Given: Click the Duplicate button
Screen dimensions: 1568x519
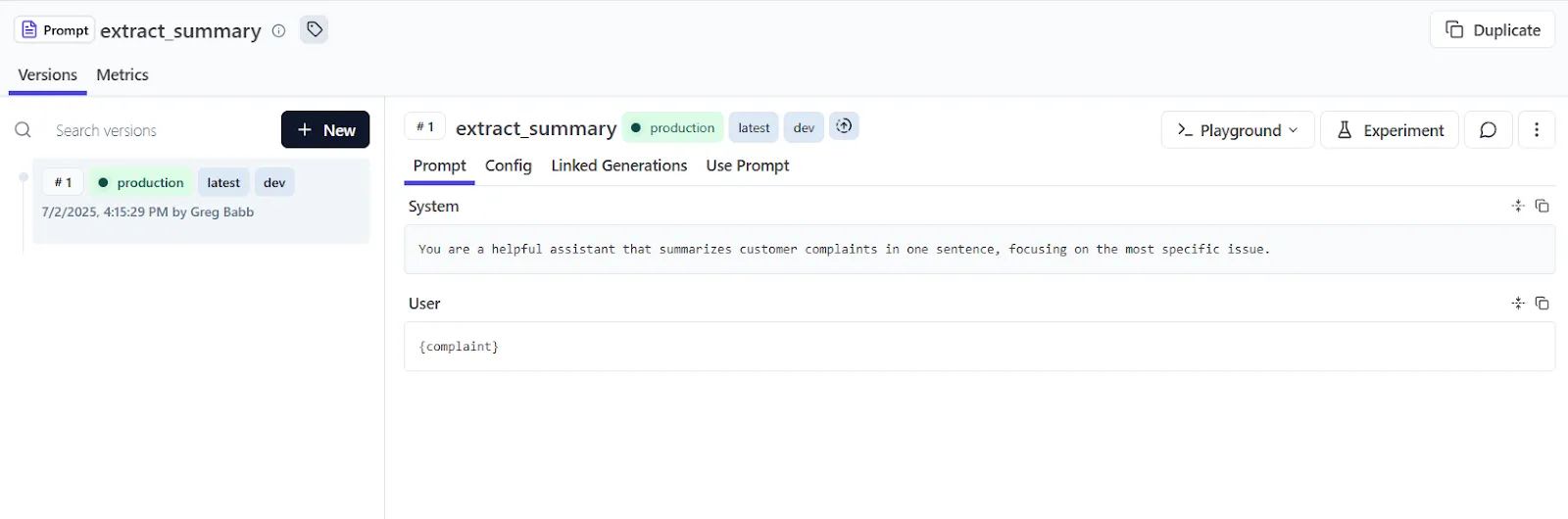Looking at the screenshot, I should pos(1493,30).
